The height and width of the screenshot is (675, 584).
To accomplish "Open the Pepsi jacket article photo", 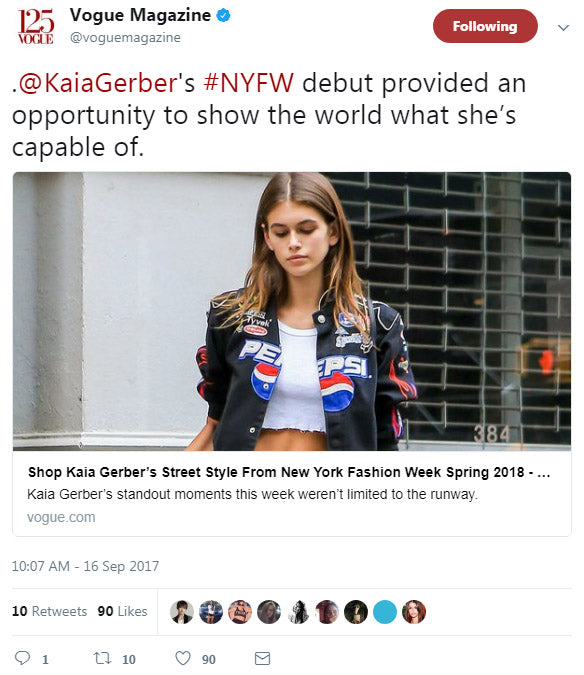I will (292, 311).
